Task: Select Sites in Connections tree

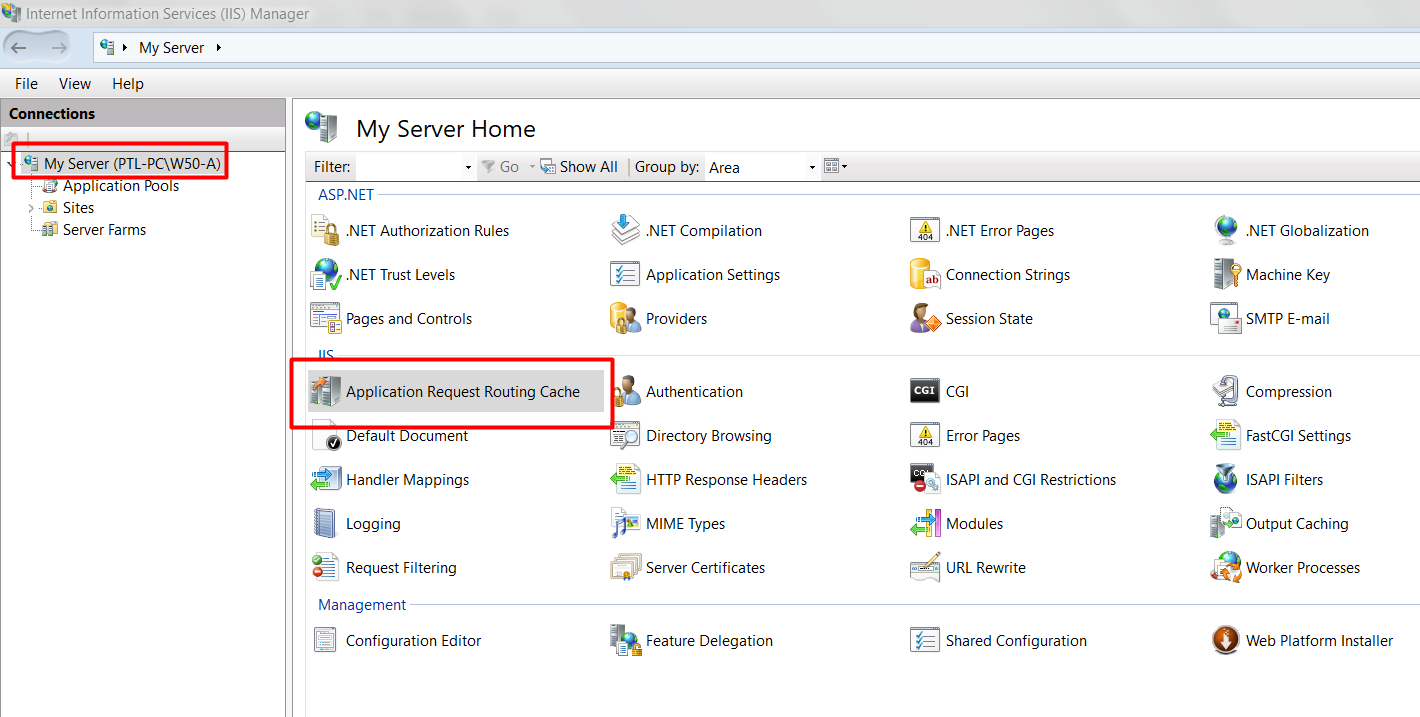Action: pos(68,208)
